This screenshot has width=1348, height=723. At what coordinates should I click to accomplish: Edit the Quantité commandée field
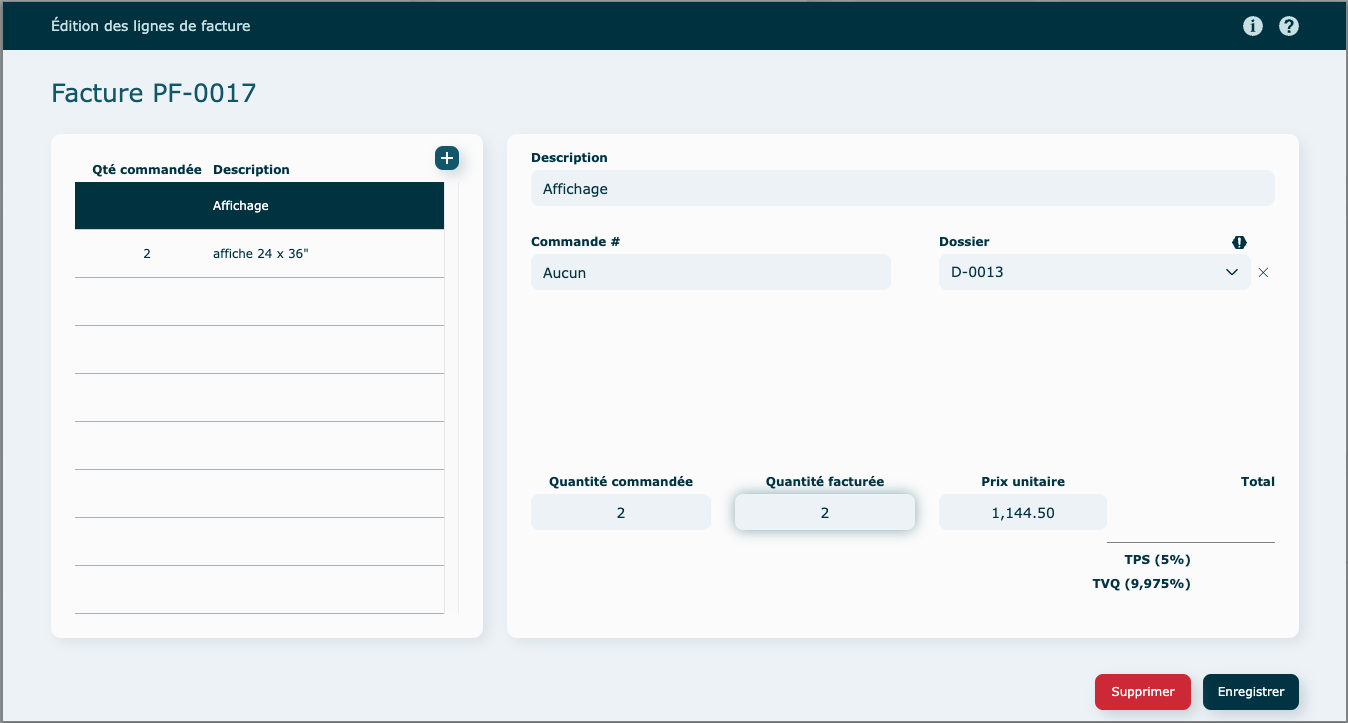(x=620, y=512)
